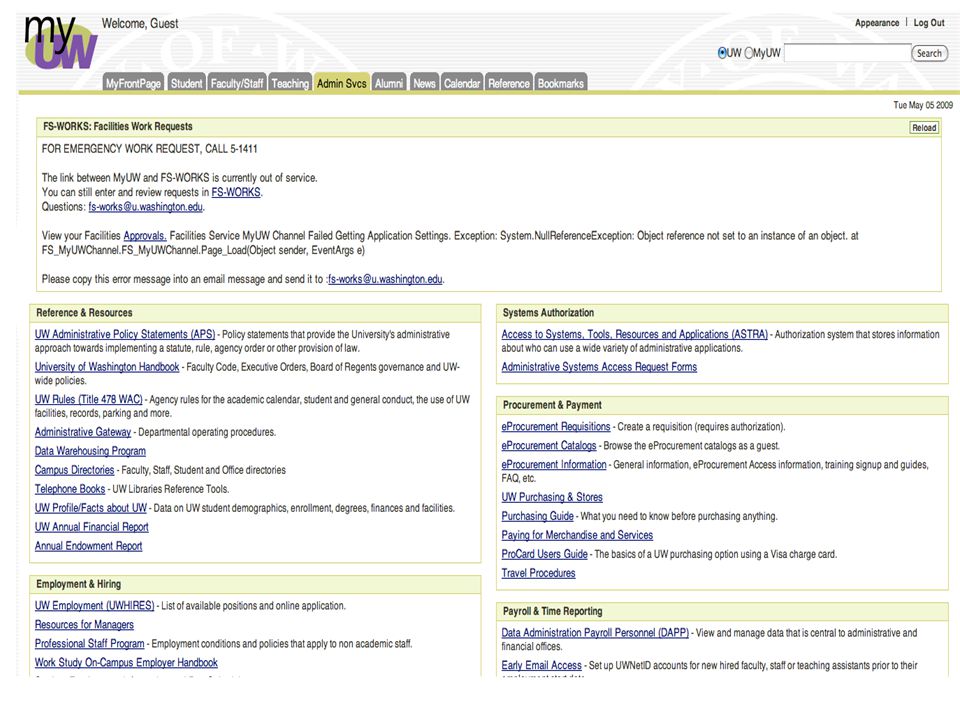
Task: Click UW Rules (Title 478 WAC)
Action: pyautogui.click(x=89, y=399)
